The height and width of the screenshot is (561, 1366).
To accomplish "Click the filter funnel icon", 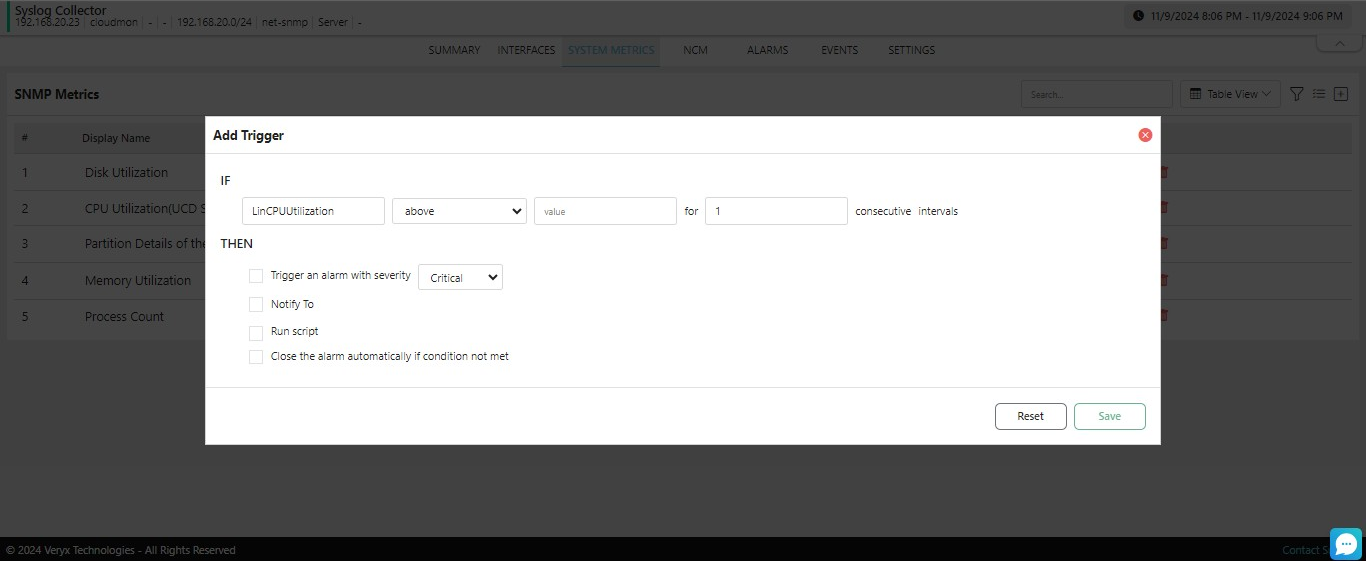I will coord(1297,94).
